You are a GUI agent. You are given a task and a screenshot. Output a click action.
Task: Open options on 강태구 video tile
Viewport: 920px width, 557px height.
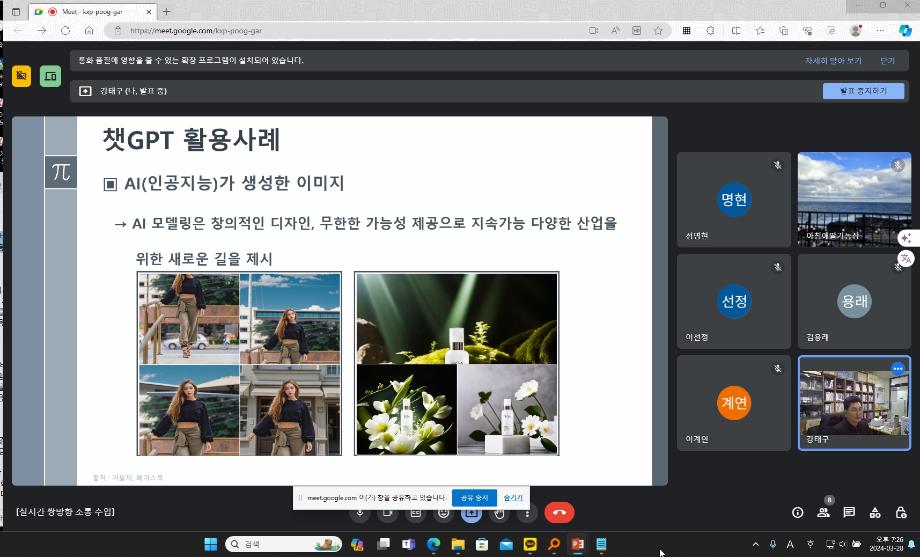click(x=898, y=369)
